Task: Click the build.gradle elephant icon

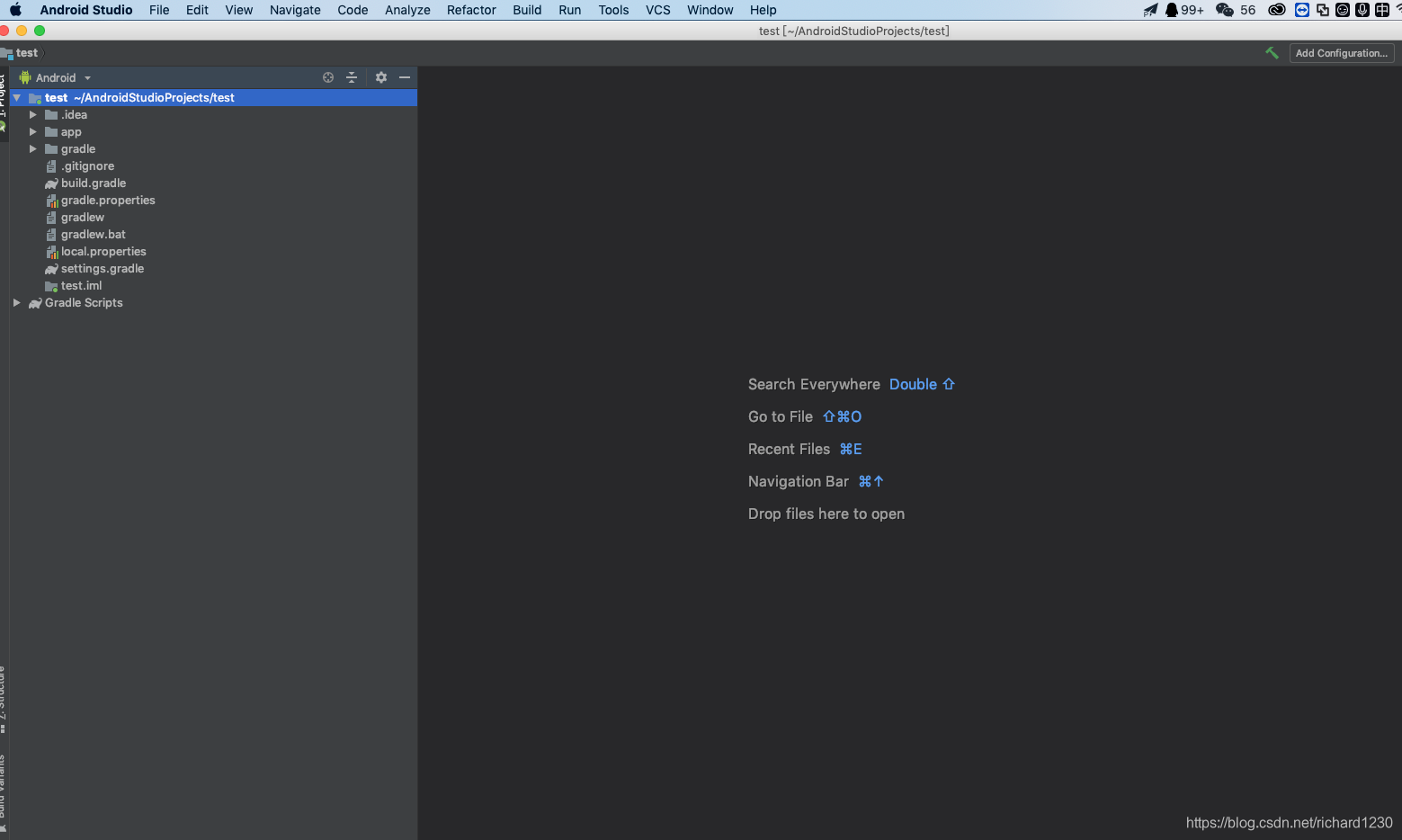Action: [x=51, y=183]
